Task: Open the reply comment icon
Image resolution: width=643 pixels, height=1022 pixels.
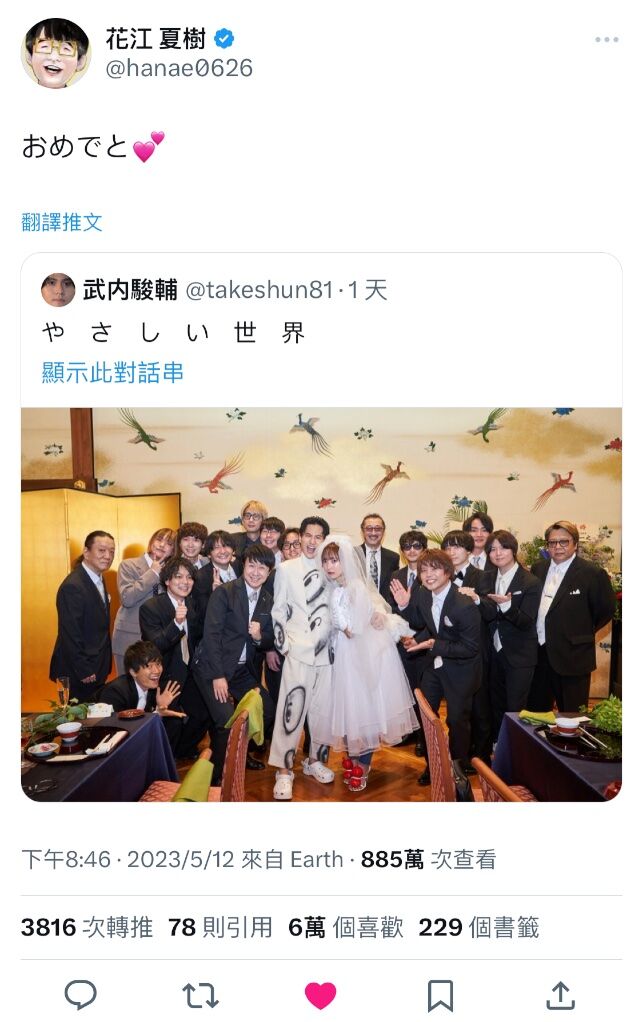Action: [81, 995]
